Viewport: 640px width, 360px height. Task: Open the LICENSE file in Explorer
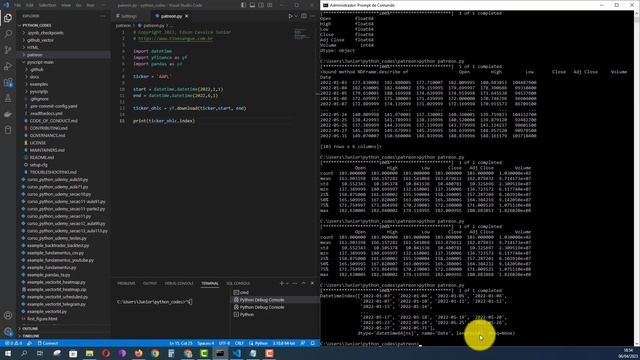point(38,143)
